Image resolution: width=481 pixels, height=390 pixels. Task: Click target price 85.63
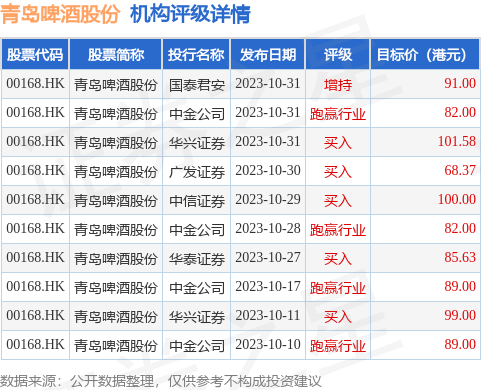[460, 257]
